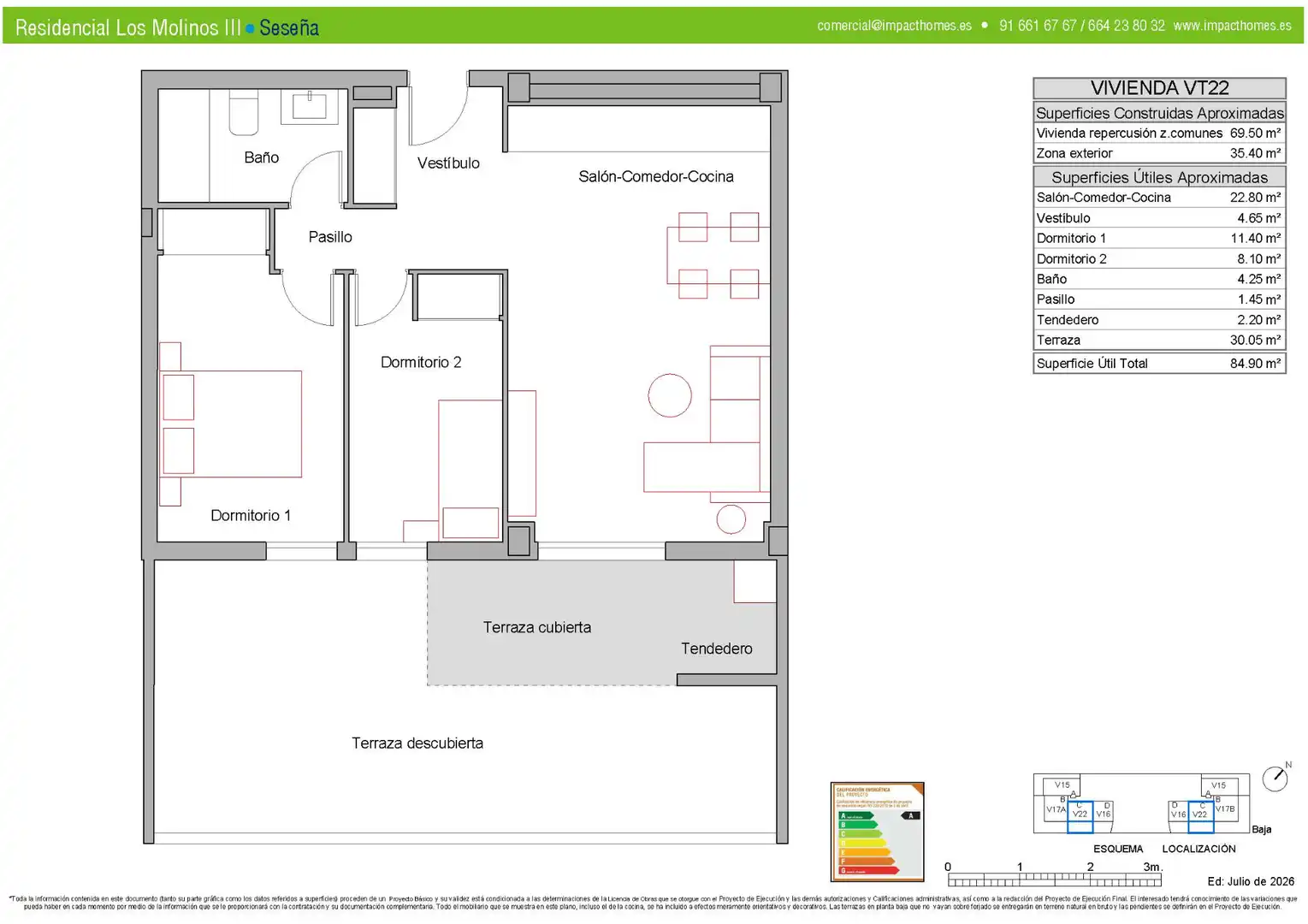Click the toilet symbol in the Baño
The image size is (1308, 924).
tap(244, 113)
